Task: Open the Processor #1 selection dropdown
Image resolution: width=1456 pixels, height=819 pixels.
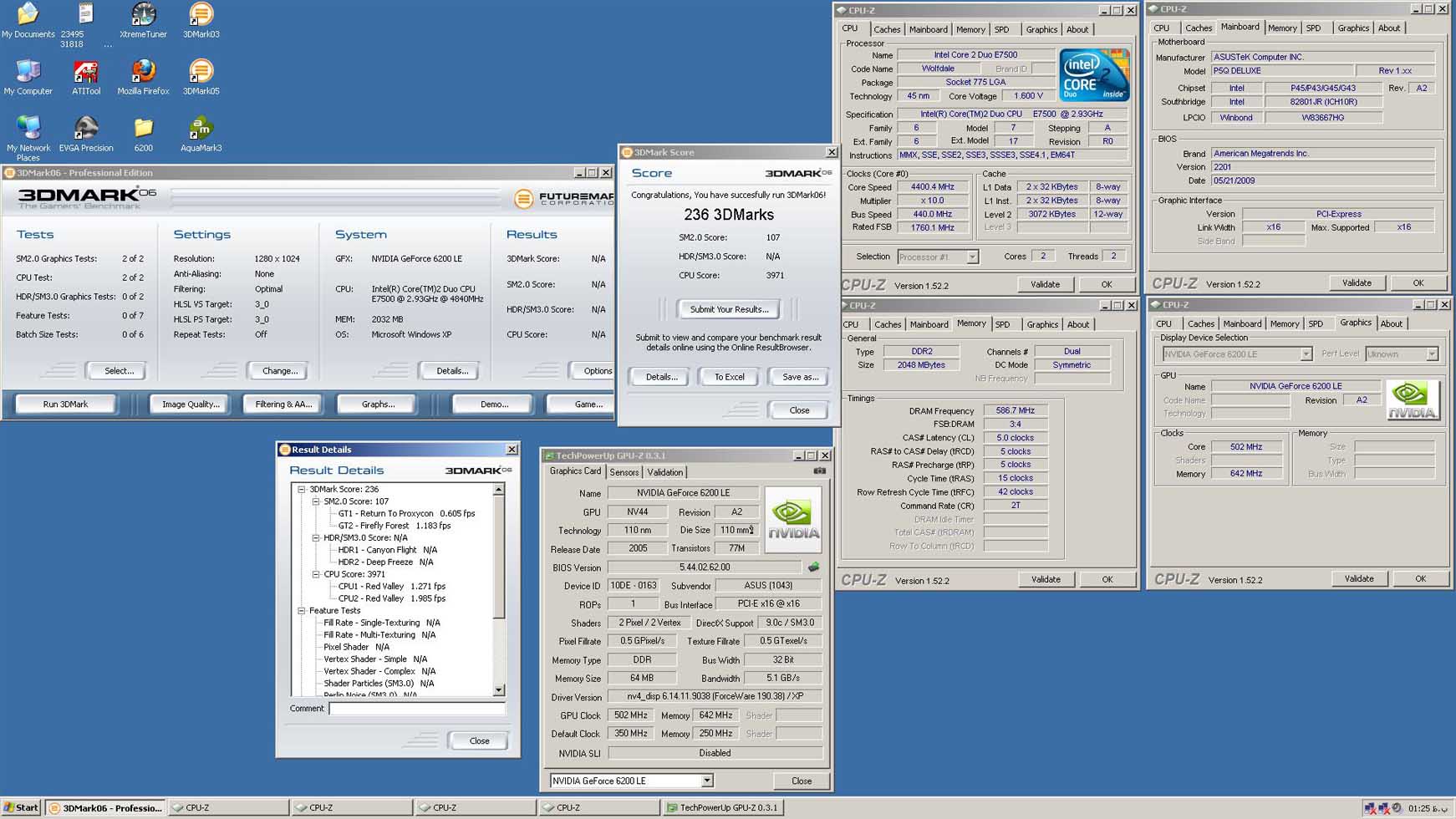Action: (972, 257)
